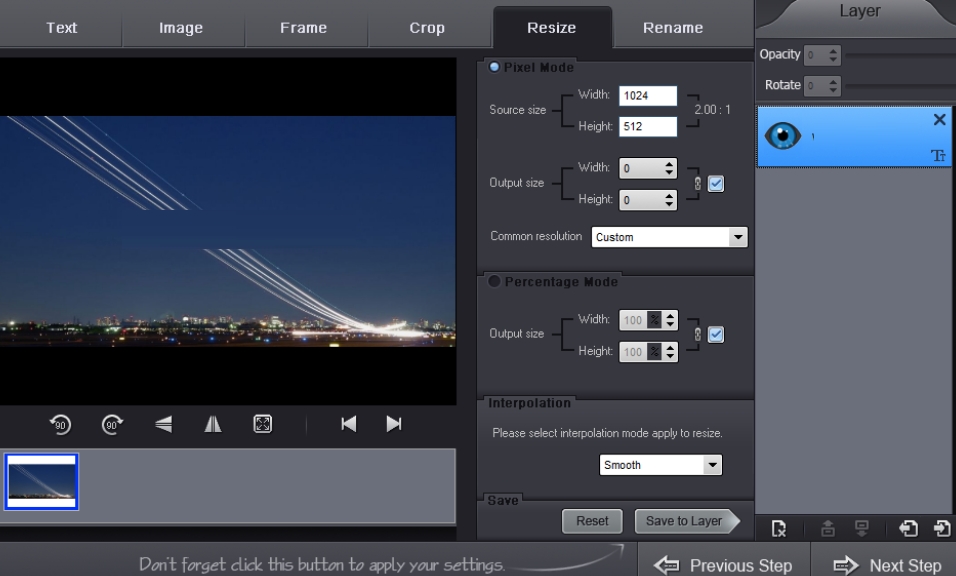Open the Common resolution dropdown
This screenshot has width=956, height=576.
(x=738, y=238)
